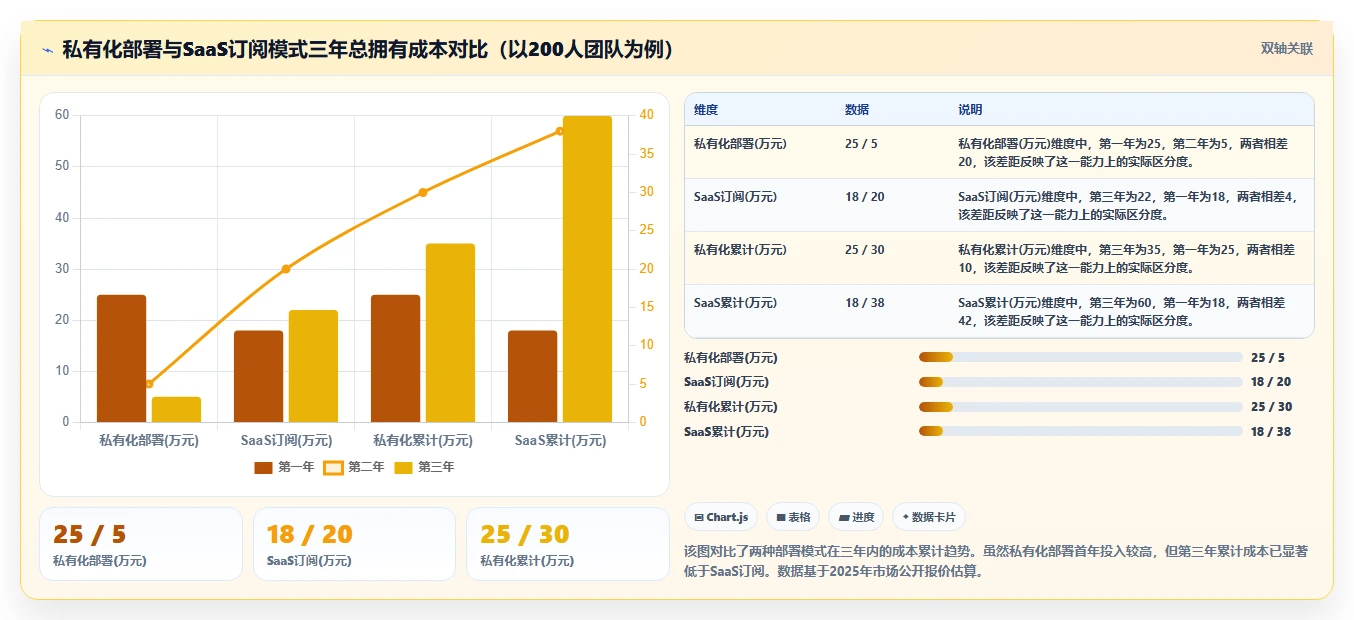Click the 私有化累计(万元) progress bar
The width and height of the screenshot is (1354, 620).
1080,407
